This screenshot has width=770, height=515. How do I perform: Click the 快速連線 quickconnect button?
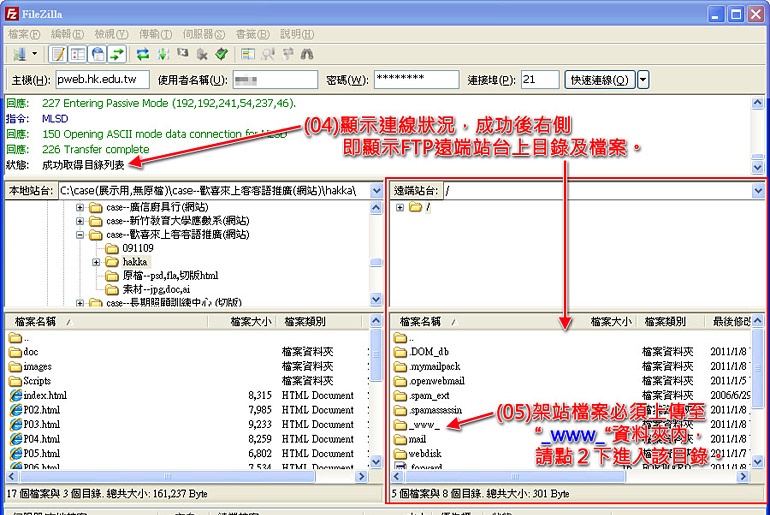(600, 80)
